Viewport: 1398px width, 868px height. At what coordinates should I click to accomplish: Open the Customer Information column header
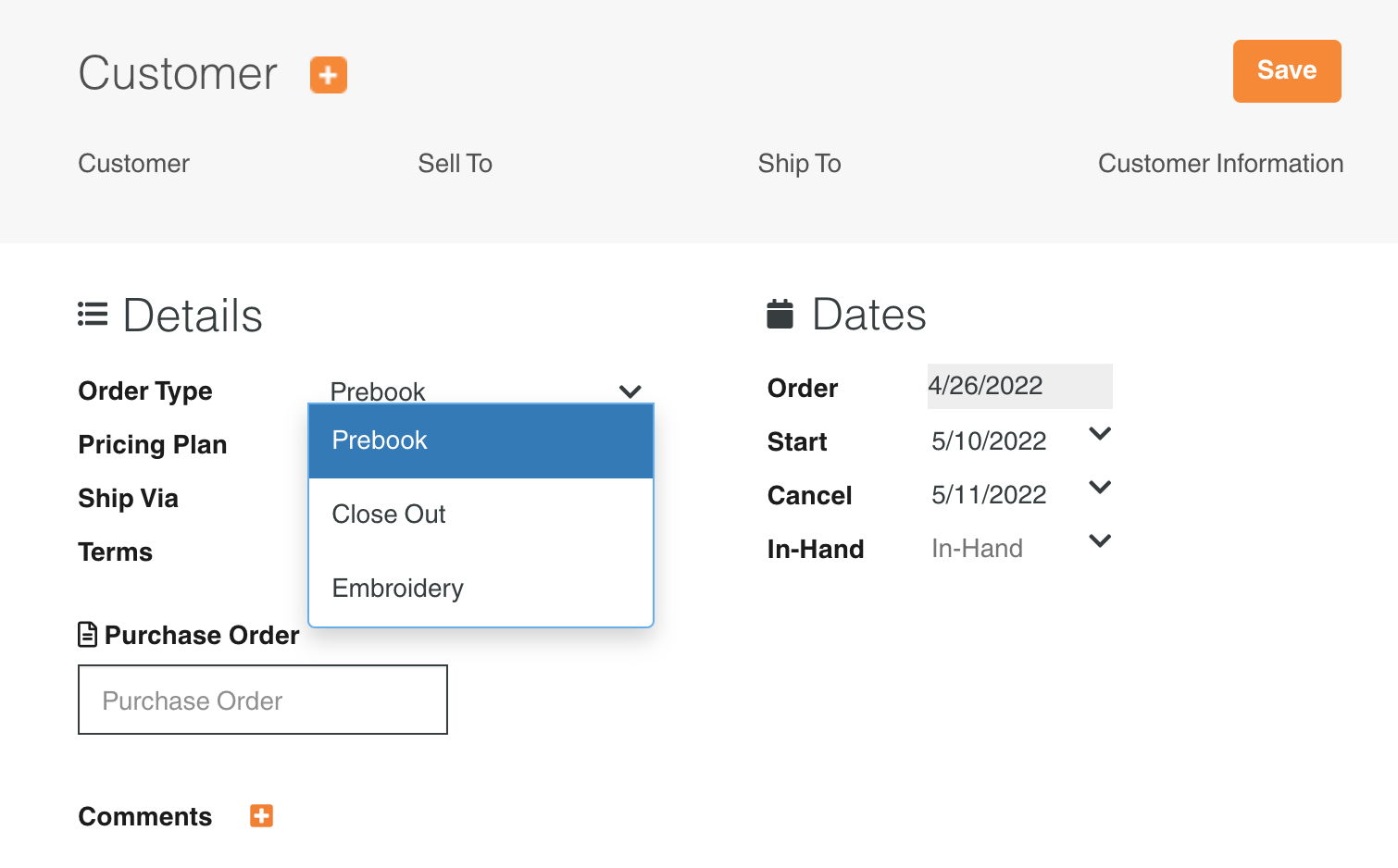click(1220, 164)
